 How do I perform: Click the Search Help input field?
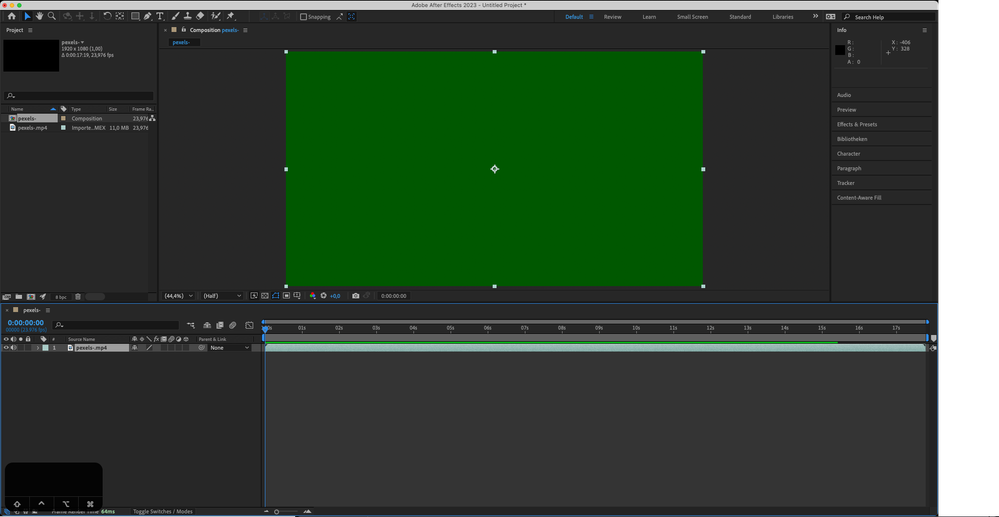pyautogui.click(x=888, y=17)
